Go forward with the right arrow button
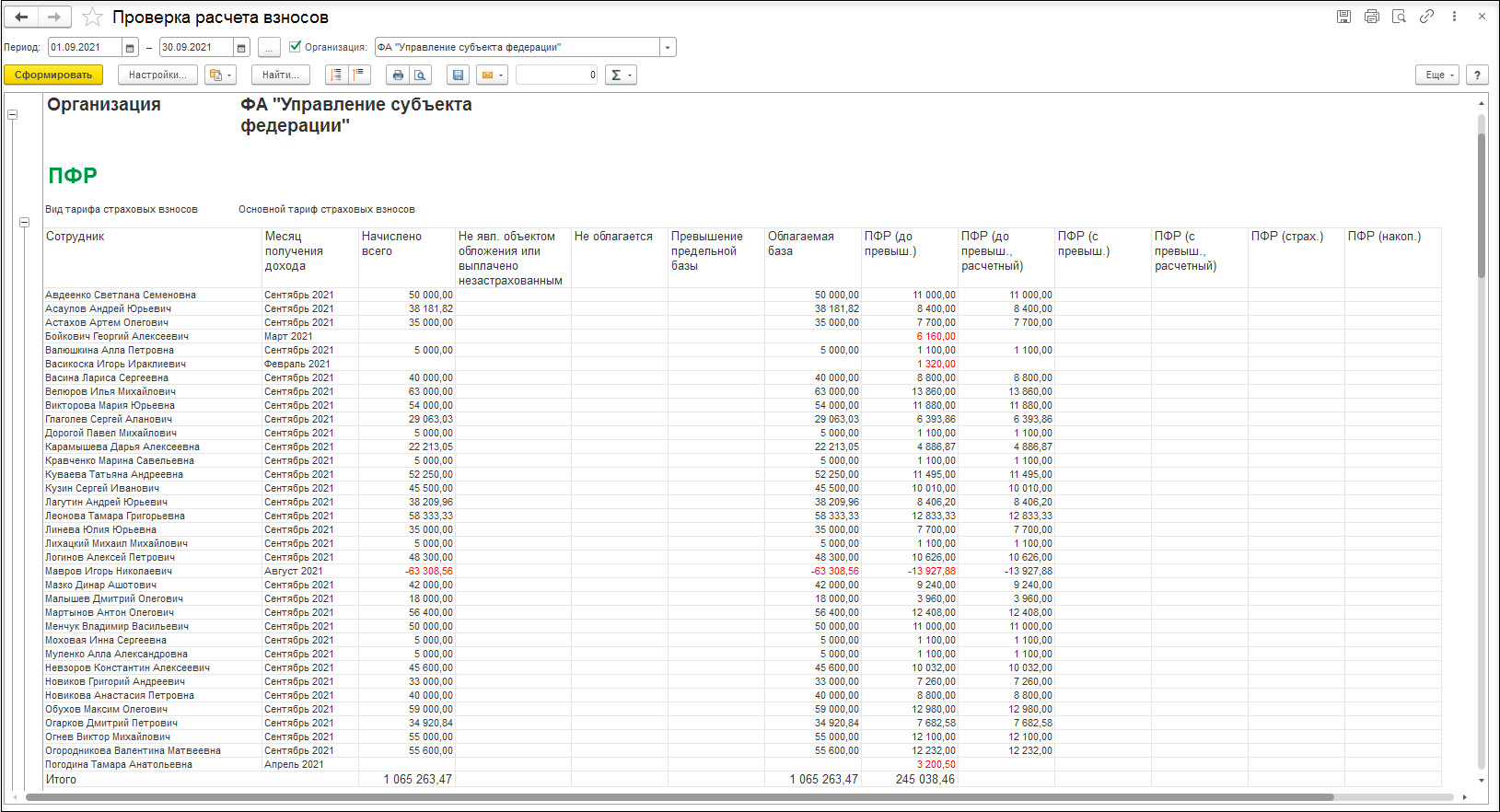 coord(53,17)
